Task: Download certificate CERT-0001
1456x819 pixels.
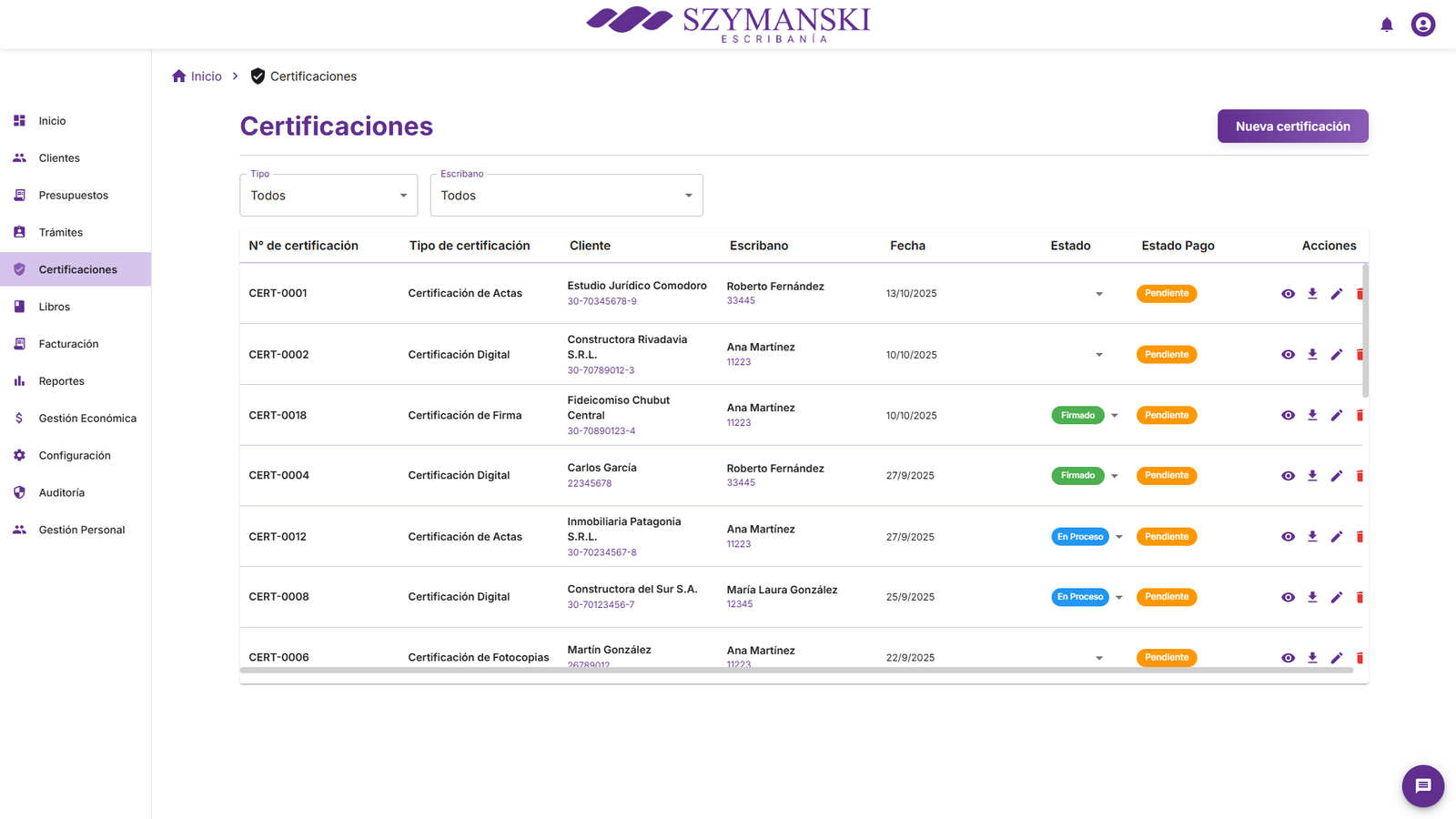Action: (x=1312, y=294)
